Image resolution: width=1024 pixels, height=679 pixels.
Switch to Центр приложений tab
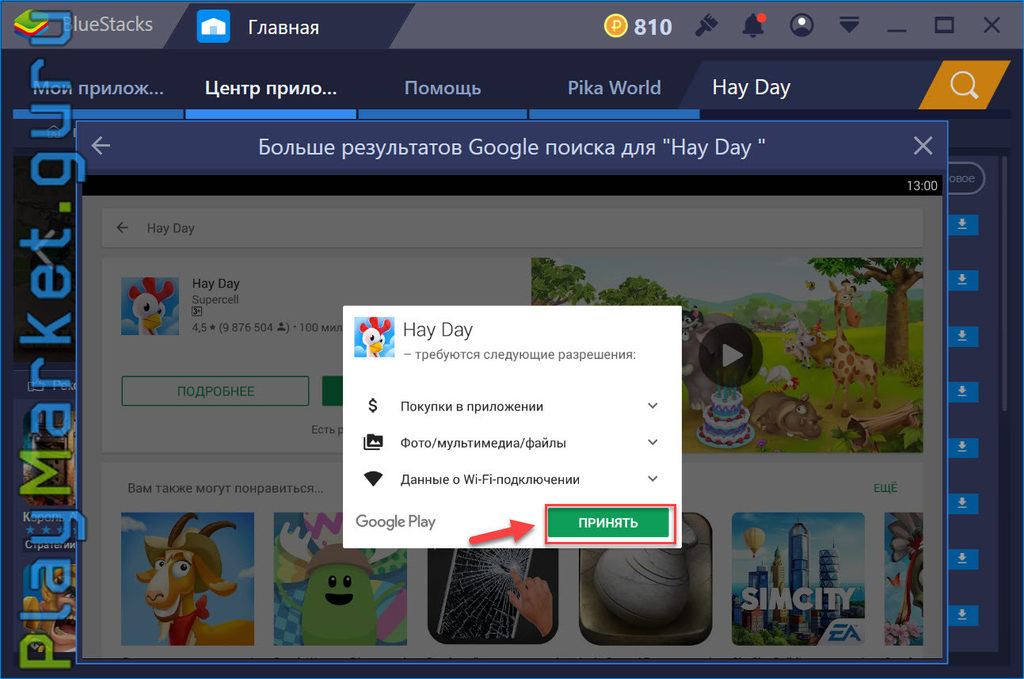[x=271, y=88]
